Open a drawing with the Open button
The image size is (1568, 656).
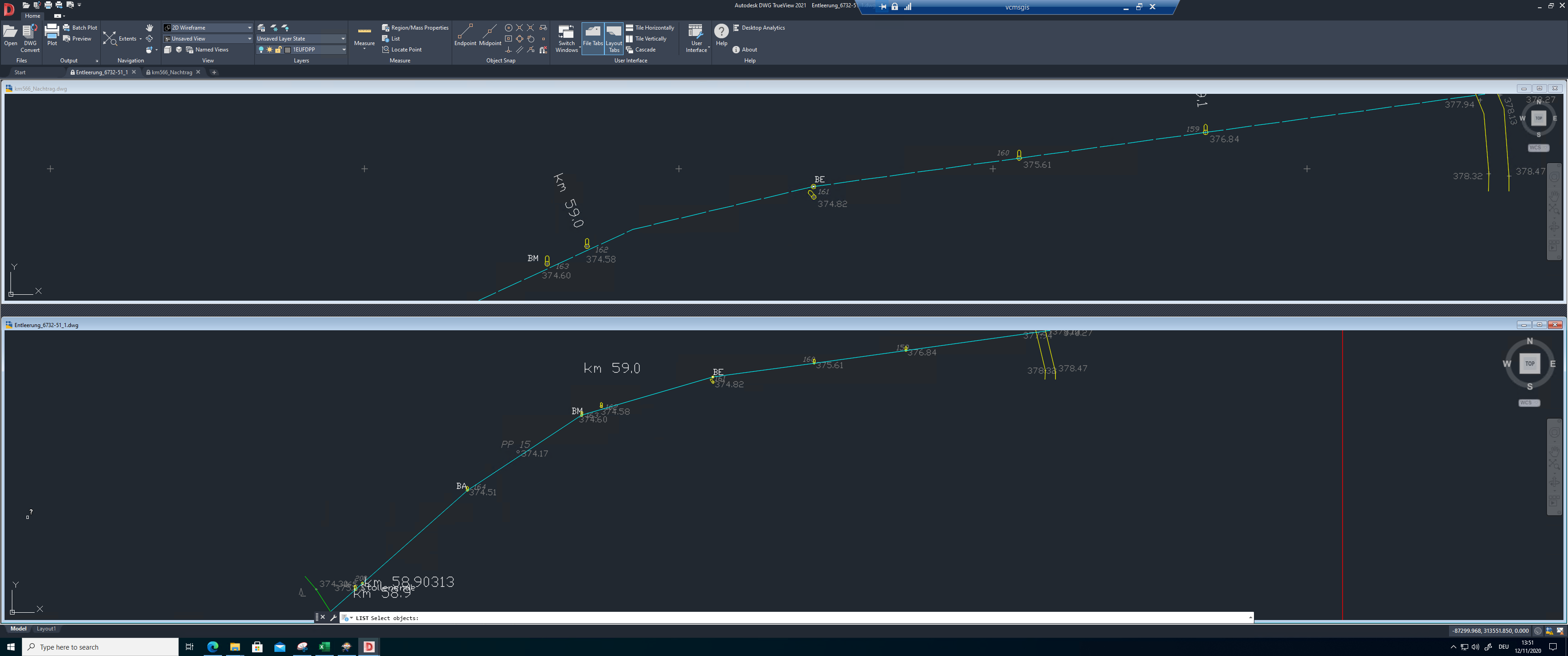[10, 35]
